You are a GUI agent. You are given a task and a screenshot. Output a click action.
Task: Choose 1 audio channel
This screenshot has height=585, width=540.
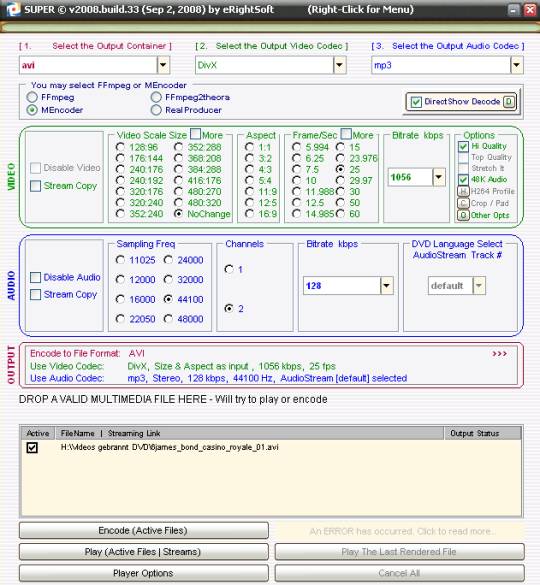pos(229,269)
